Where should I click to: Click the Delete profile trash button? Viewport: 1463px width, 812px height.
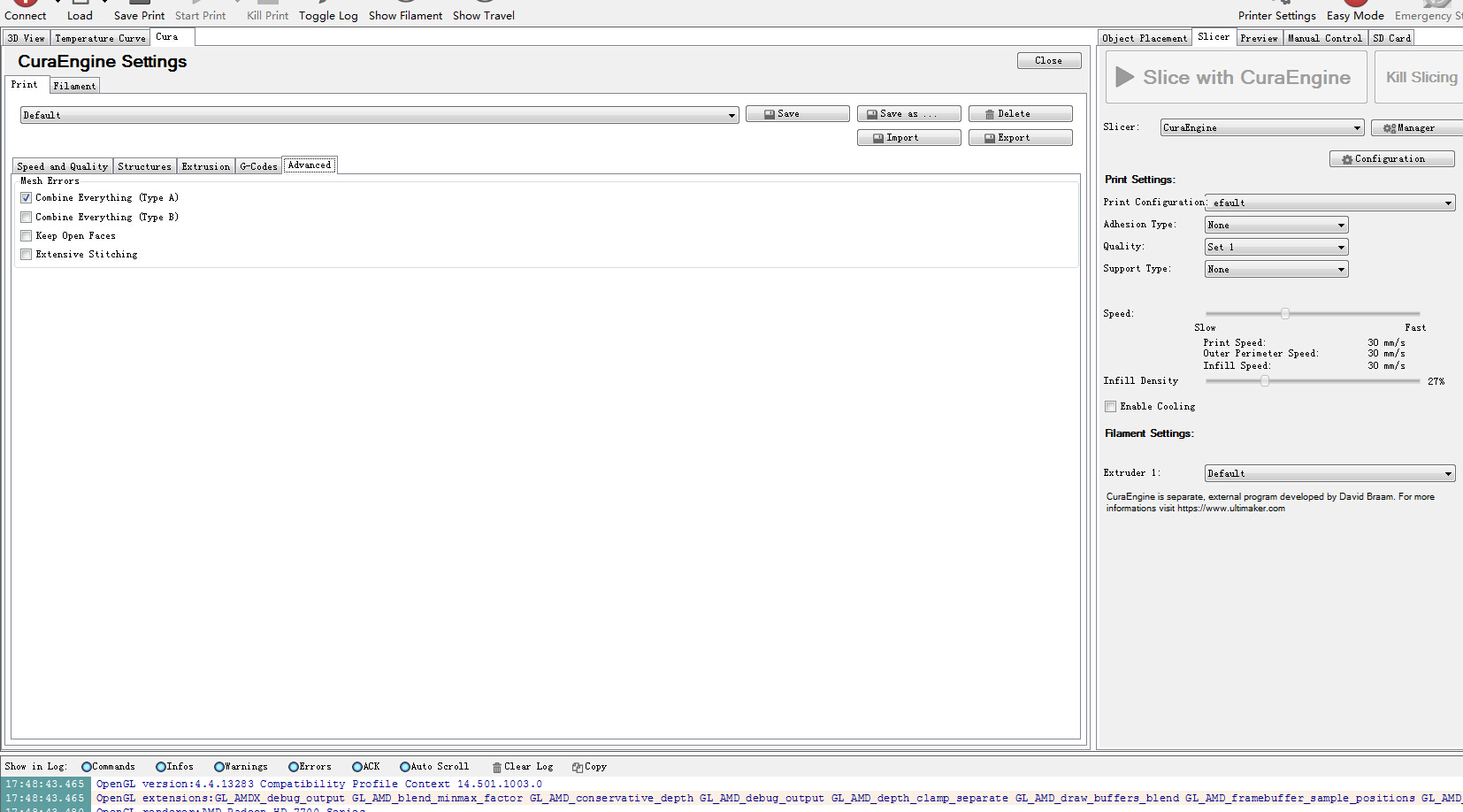click(x=1020, y=114)
